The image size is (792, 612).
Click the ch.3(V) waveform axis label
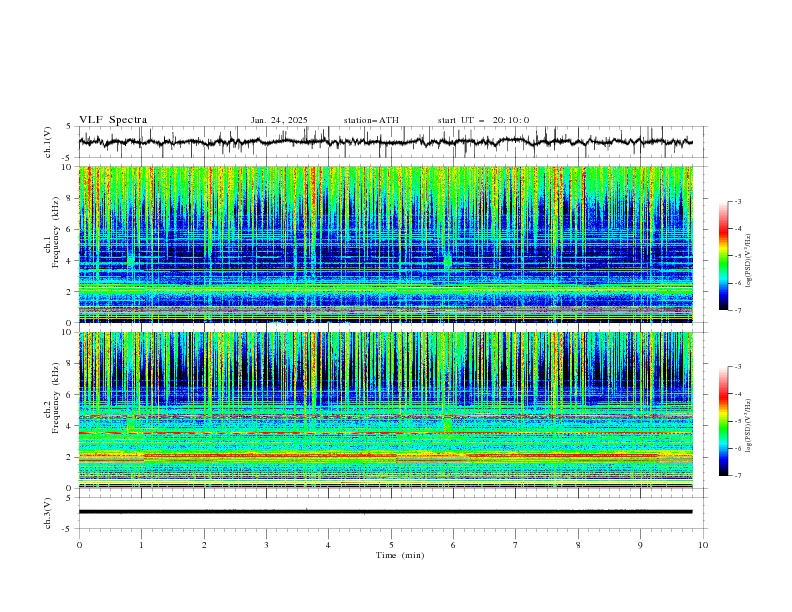48,513
